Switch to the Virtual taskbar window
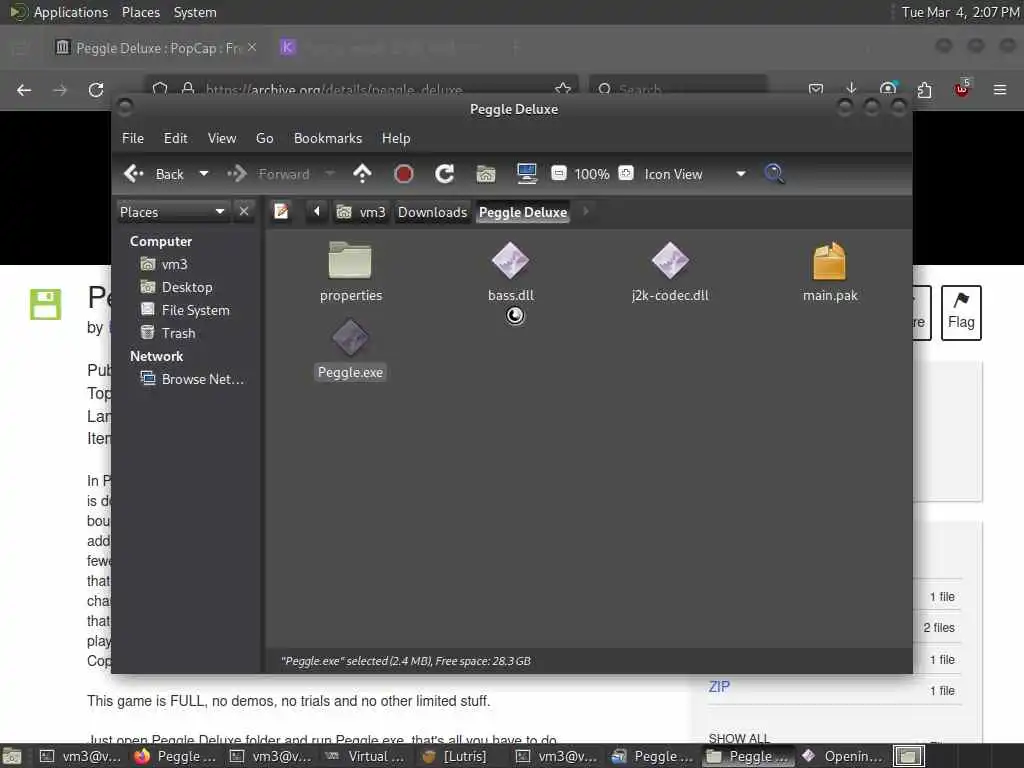 (367, 756)
